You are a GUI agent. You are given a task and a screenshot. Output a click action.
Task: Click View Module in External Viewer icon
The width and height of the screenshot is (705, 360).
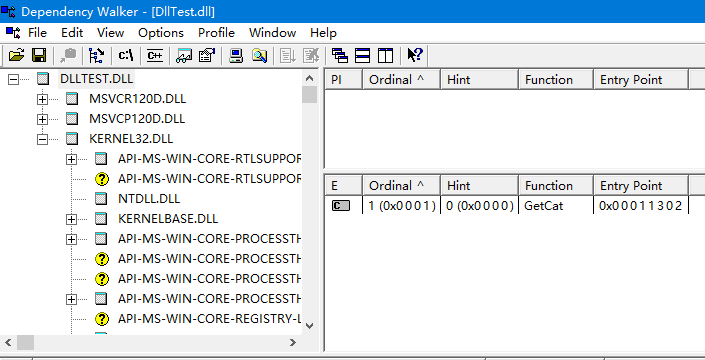click(184, 56)
